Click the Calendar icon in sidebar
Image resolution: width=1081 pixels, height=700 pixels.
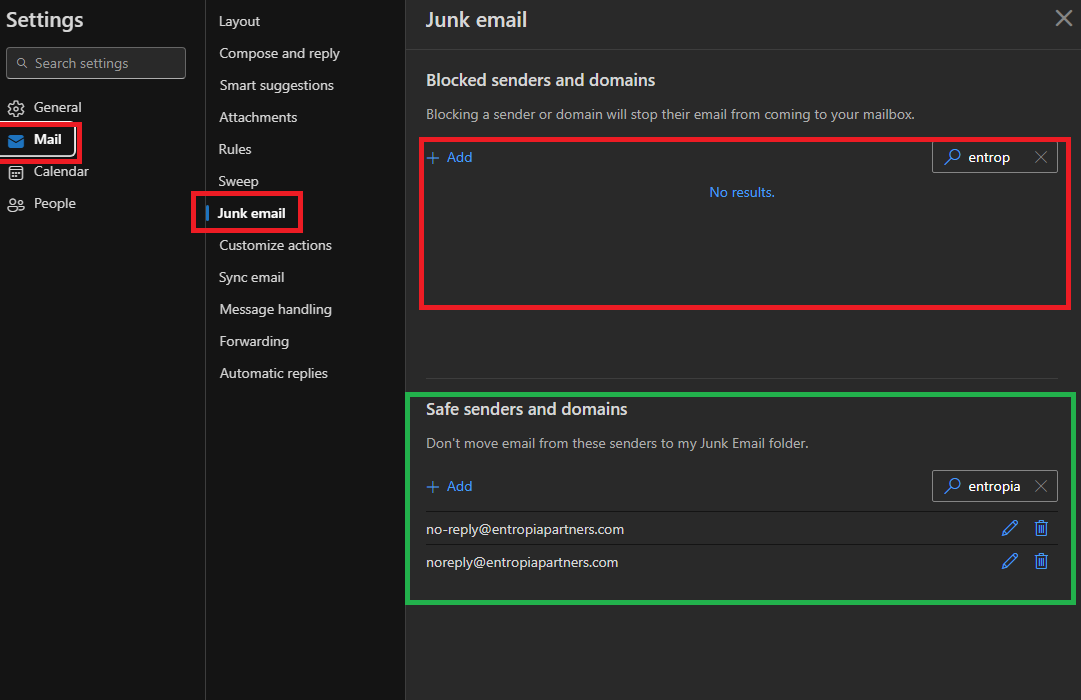[x=16, y=172]
